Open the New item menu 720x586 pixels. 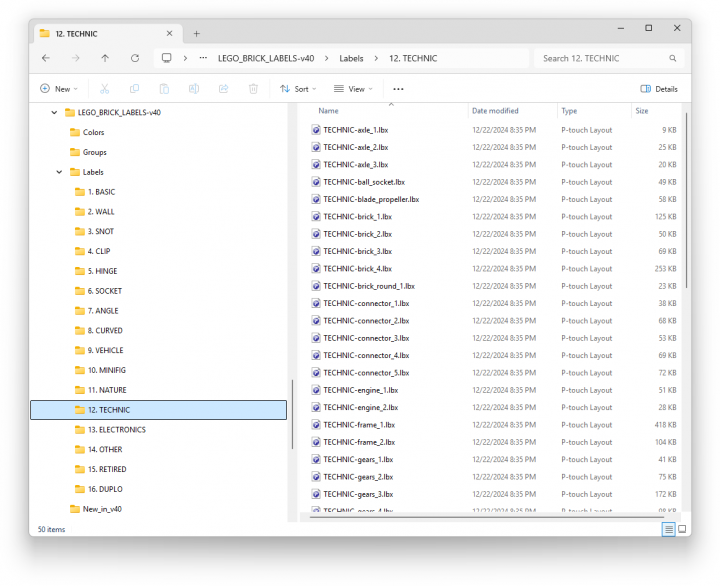[59, 89]
